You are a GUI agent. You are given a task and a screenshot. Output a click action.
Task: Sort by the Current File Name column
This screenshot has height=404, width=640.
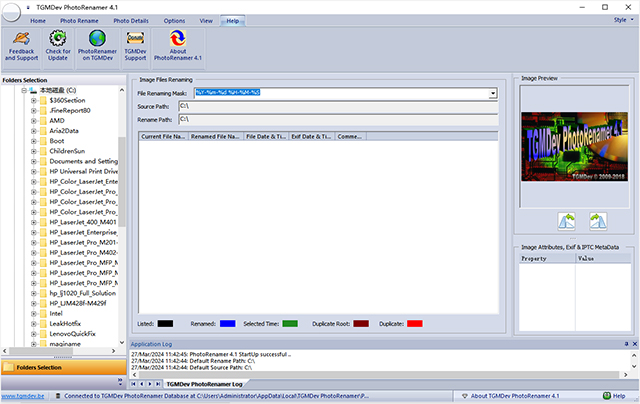(x=163, y=136)
